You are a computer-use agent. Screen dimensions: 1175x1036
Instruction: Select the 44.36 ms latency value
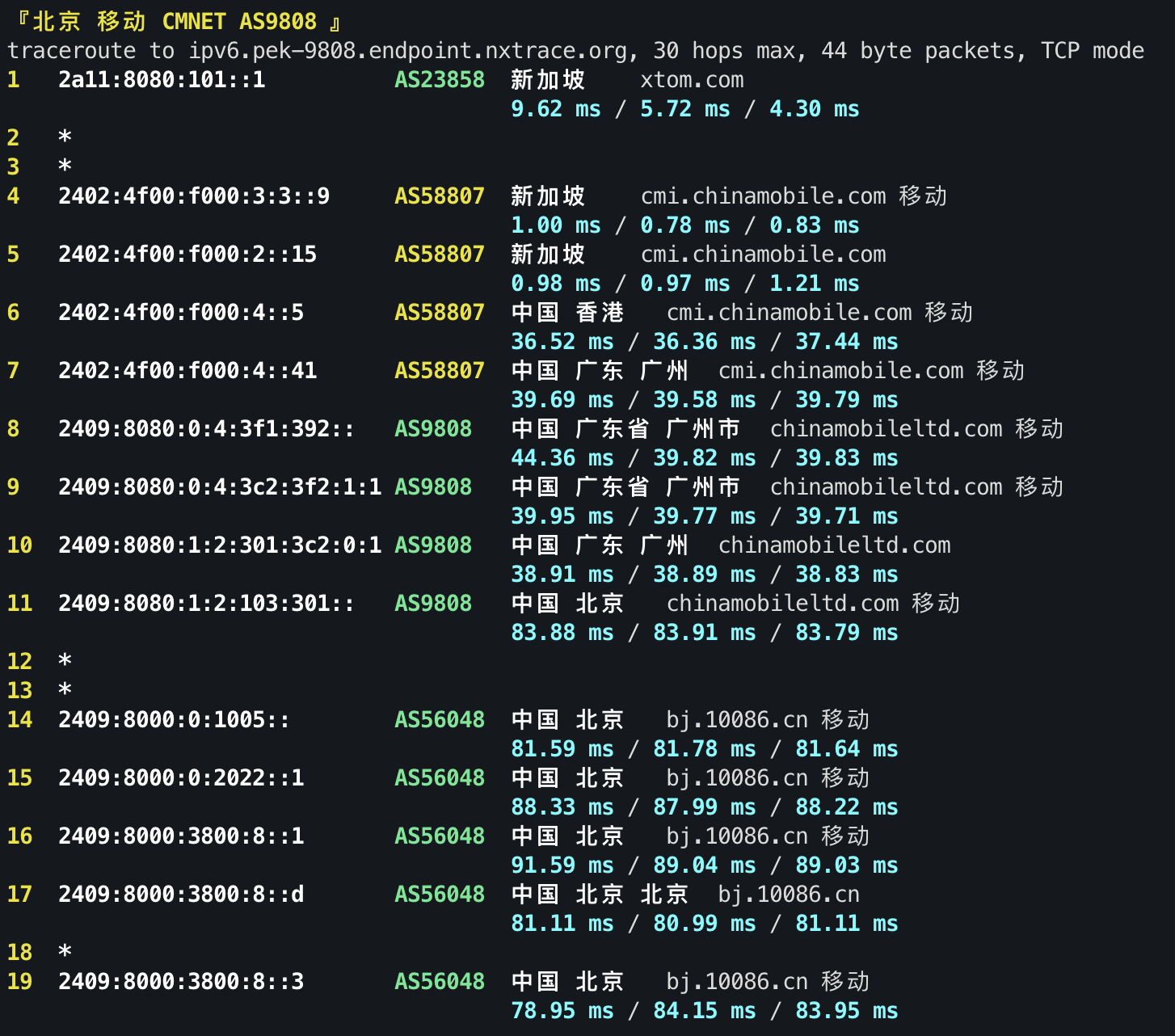click(562, 458)
